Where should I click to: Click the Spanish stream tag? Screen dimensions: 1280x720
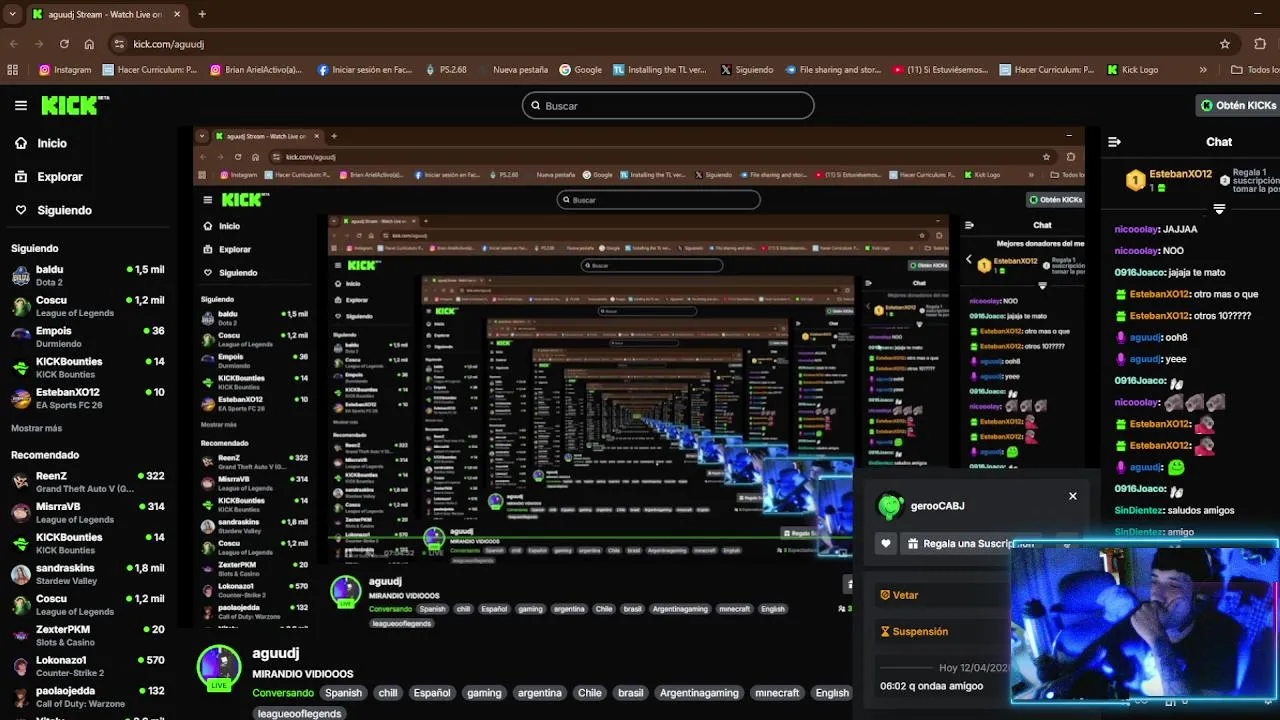343,693
